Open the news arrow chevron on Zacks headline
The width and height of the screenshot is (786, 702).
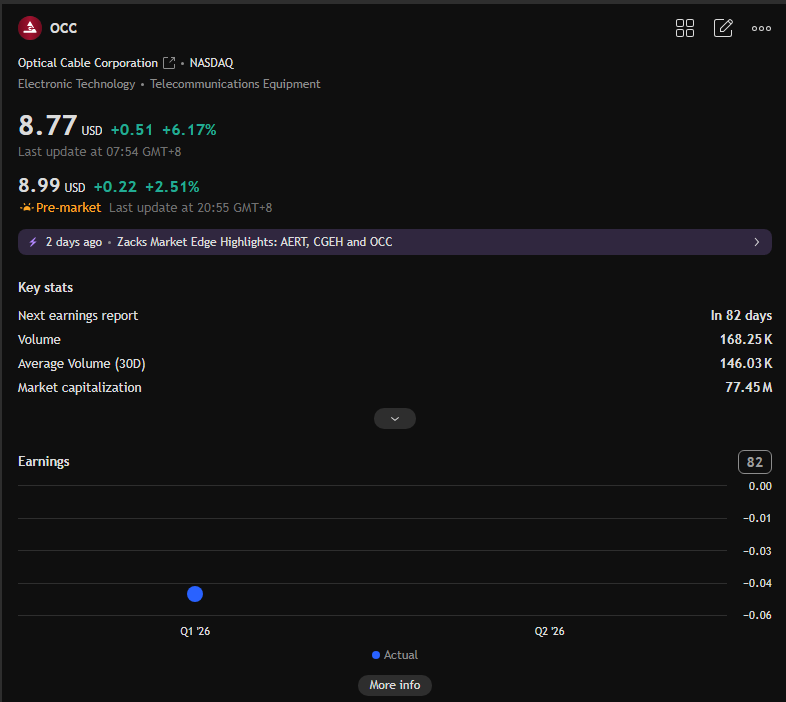pos(756,242)
